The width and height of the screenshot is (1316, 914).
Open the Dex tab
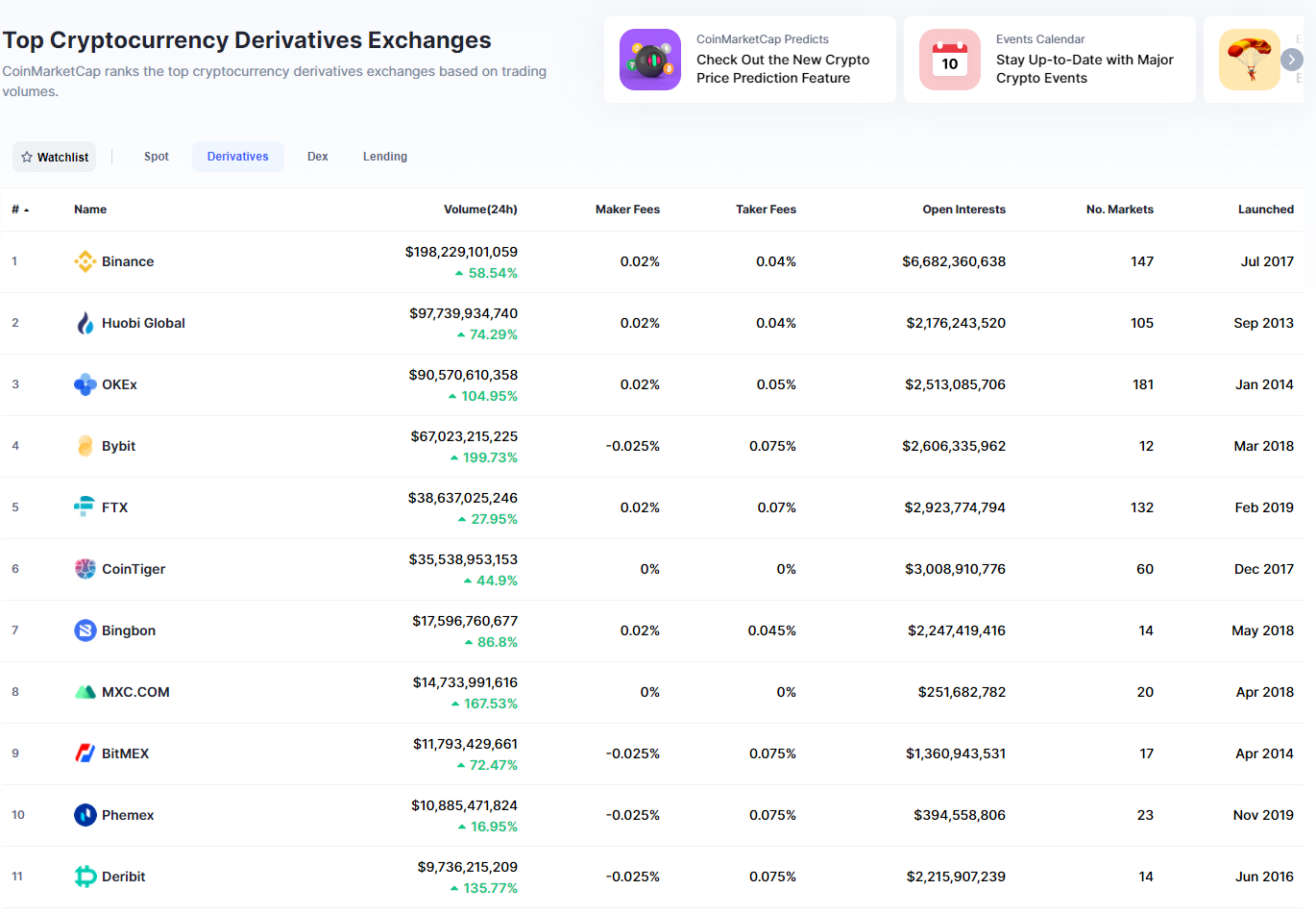[318, 157]
